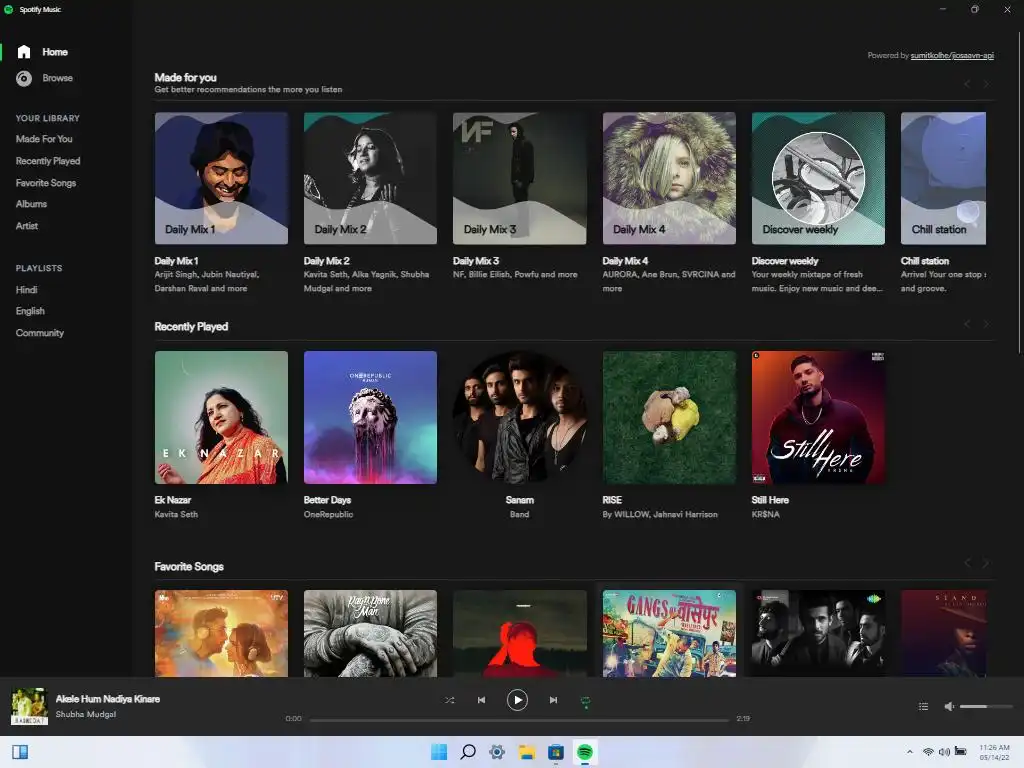Open File Explorer from taskbar
The width and height of the screenshot is (1024, 768).
tap(526, 752)
